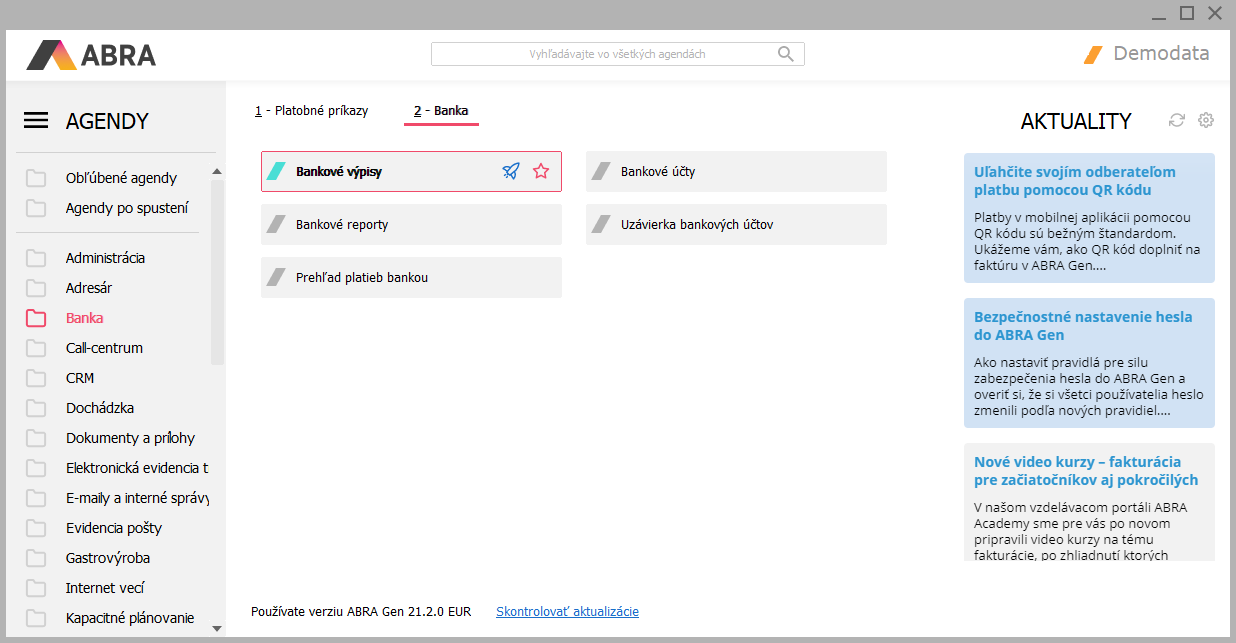Click the refresh icon next to Aktuality

point(1177,120)
